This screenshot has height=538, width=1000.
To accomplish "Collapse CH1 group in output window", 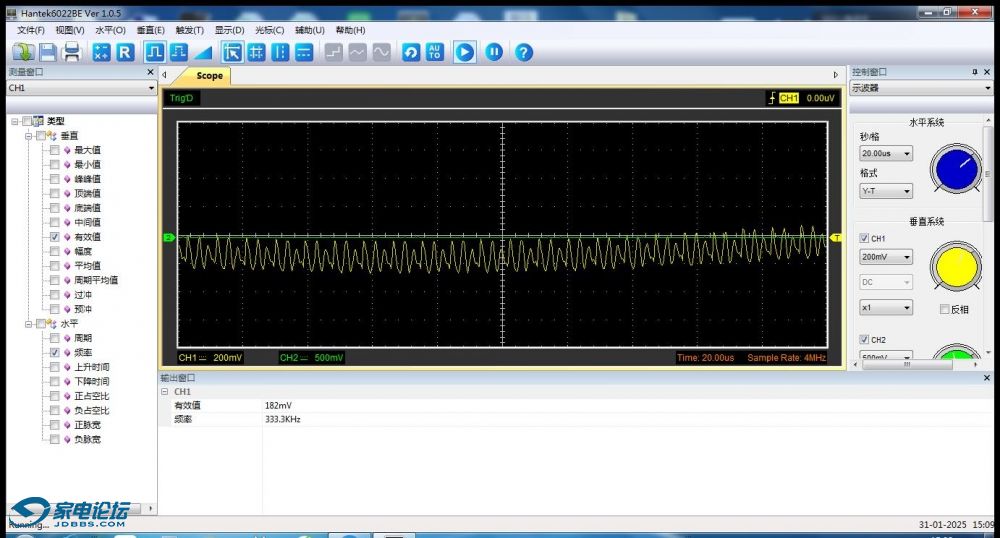I will click(x=165, y=391).
